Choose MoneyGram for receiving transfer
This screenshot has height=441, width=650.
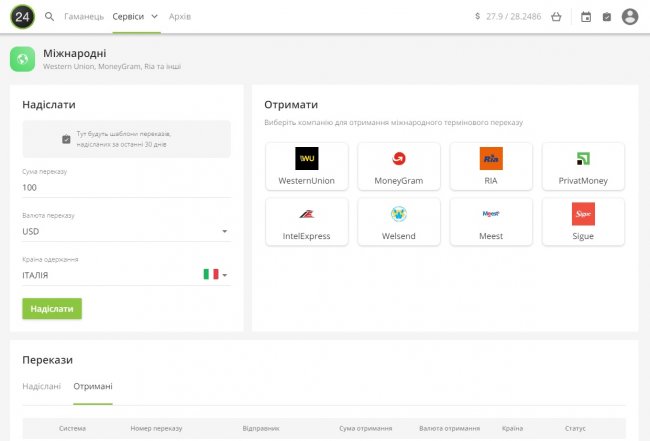(x=399, y=166)
